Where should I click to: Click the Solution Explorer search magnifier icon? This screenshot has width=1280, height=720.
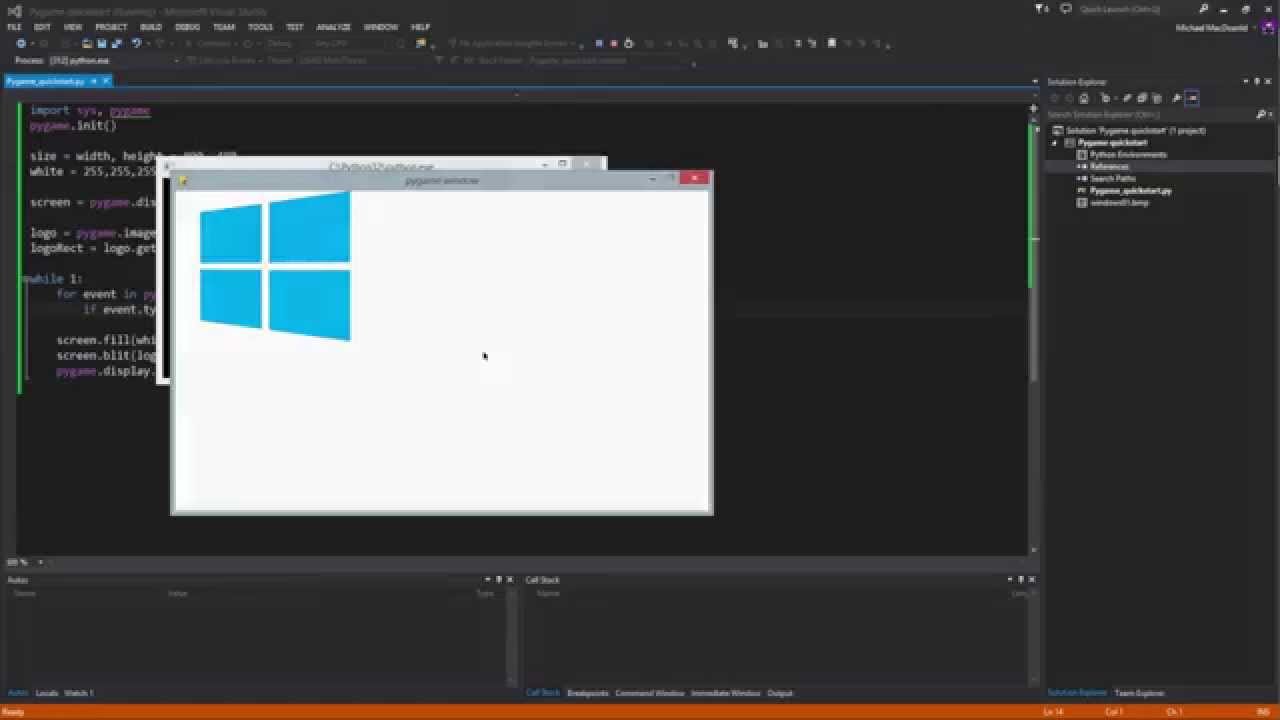1261,115
